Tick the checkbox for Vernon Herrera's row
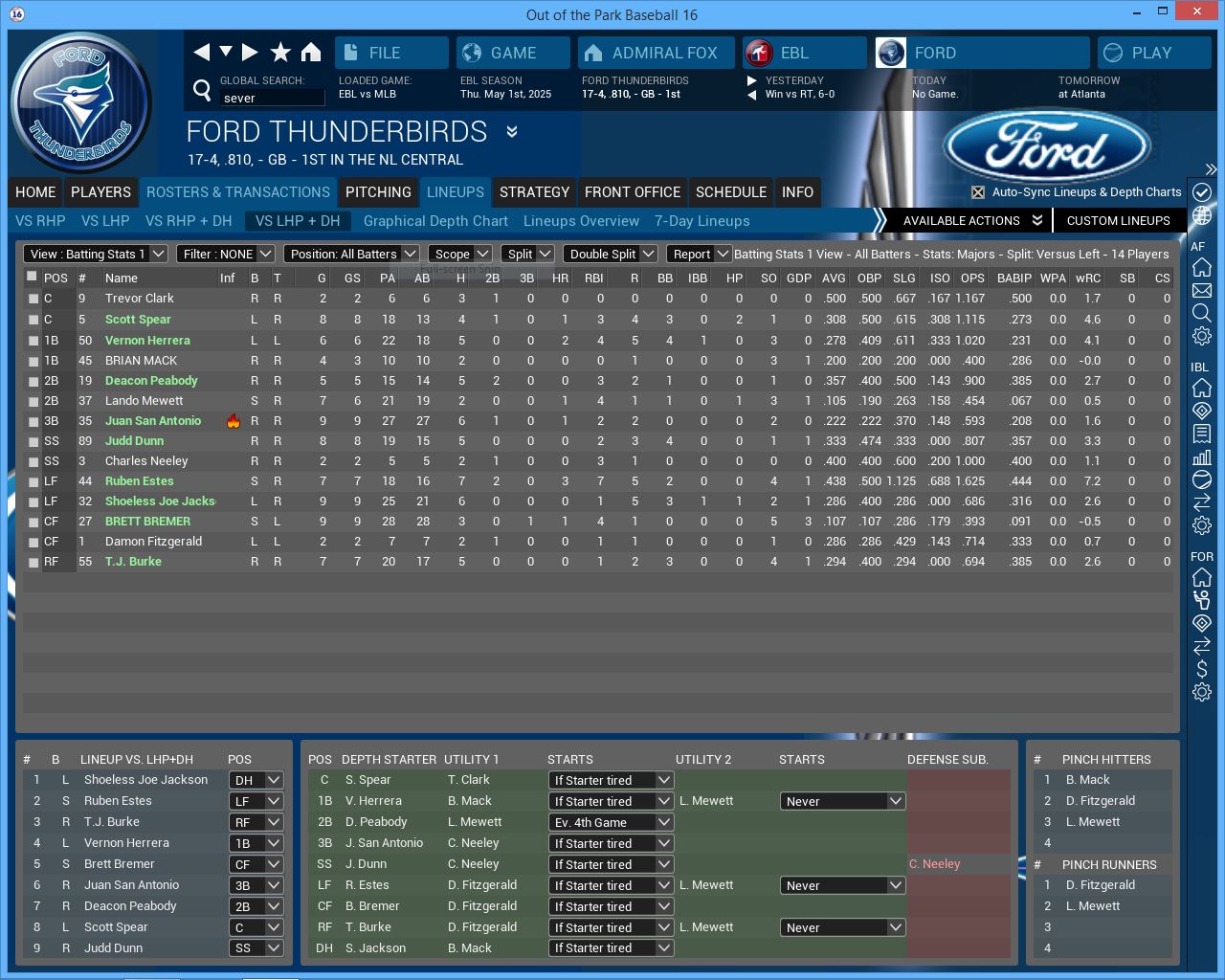1225x980 pixels. click(x=33, y=341)
